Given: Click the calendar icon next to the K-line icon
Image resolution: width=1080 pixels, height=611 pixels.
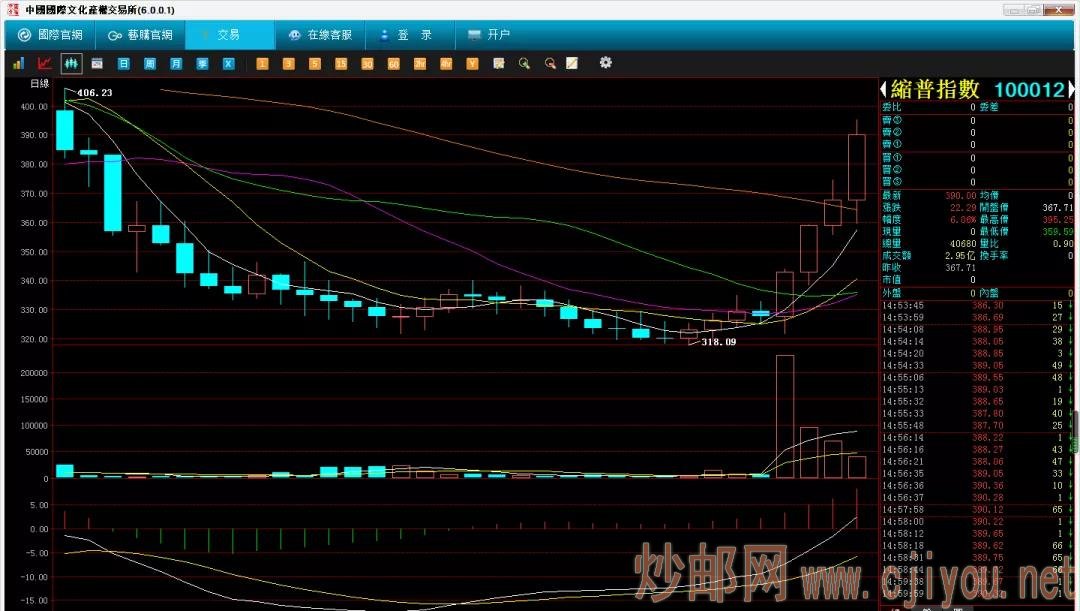Looking at the screenshot, I should (x=97, y=63).
